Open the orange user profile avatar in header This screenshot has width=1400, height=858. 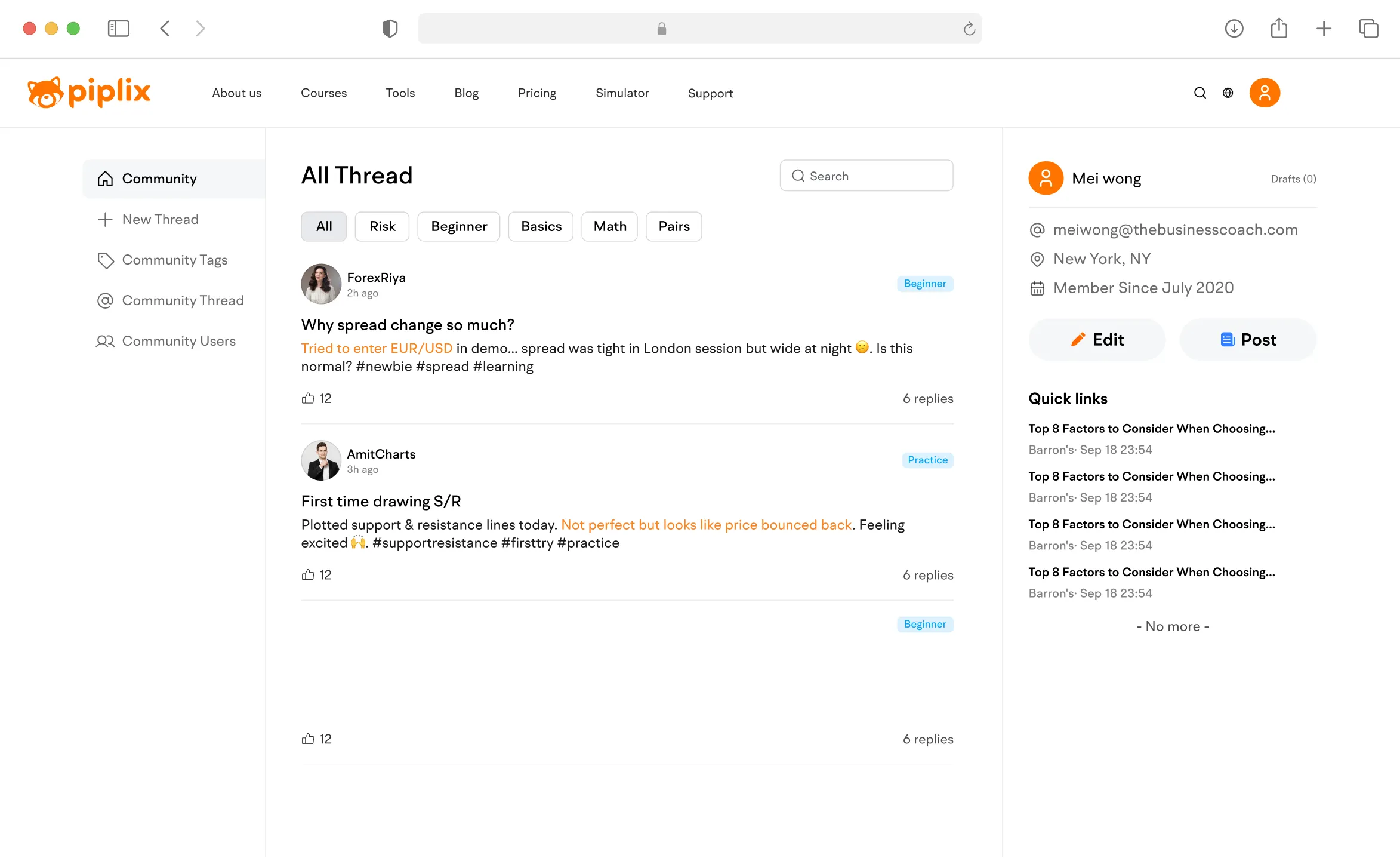click(1265, 93)
